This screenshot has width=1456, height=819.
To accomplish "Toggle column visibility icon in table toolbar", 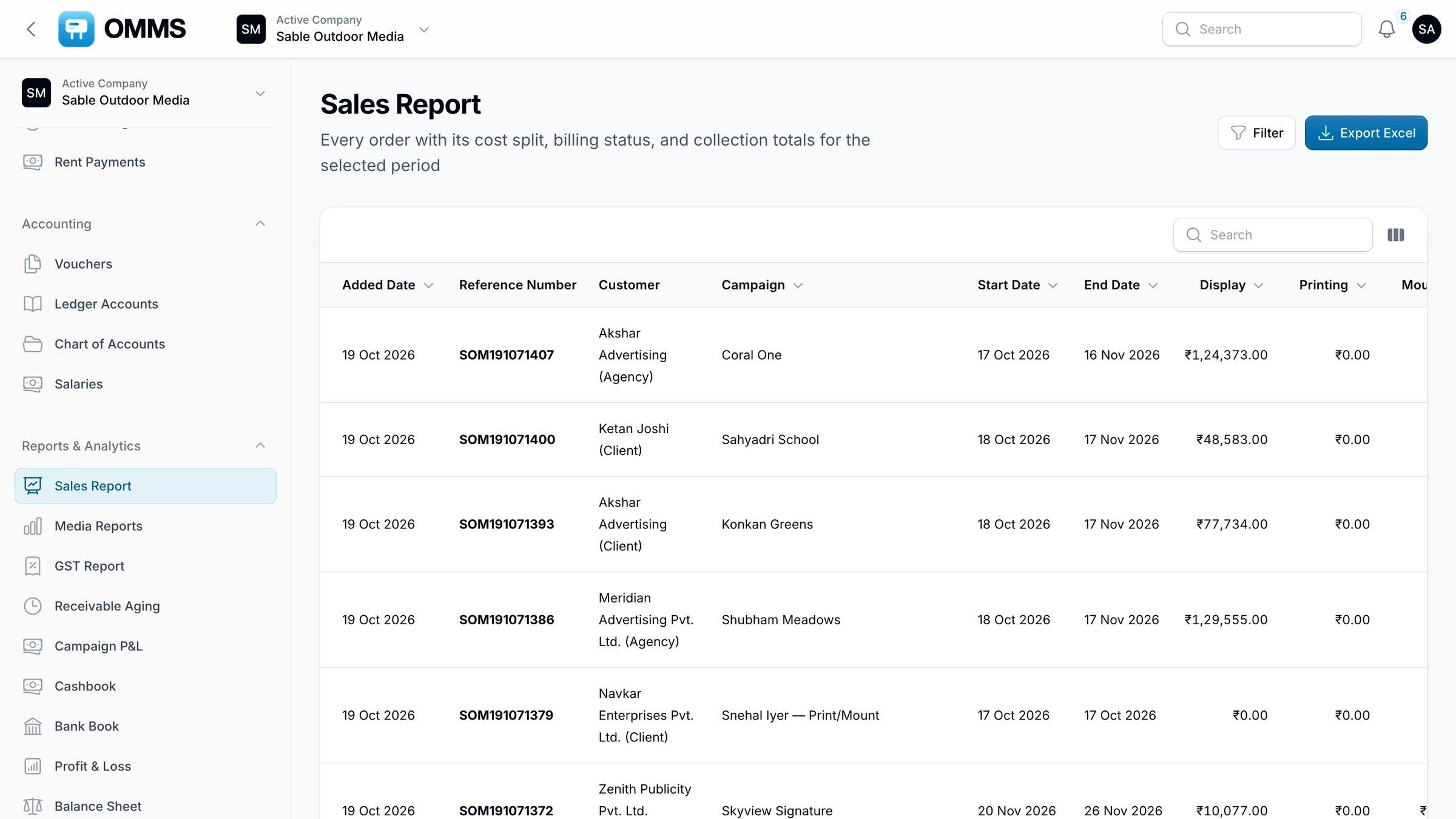I will click(x=1395, y=235).
